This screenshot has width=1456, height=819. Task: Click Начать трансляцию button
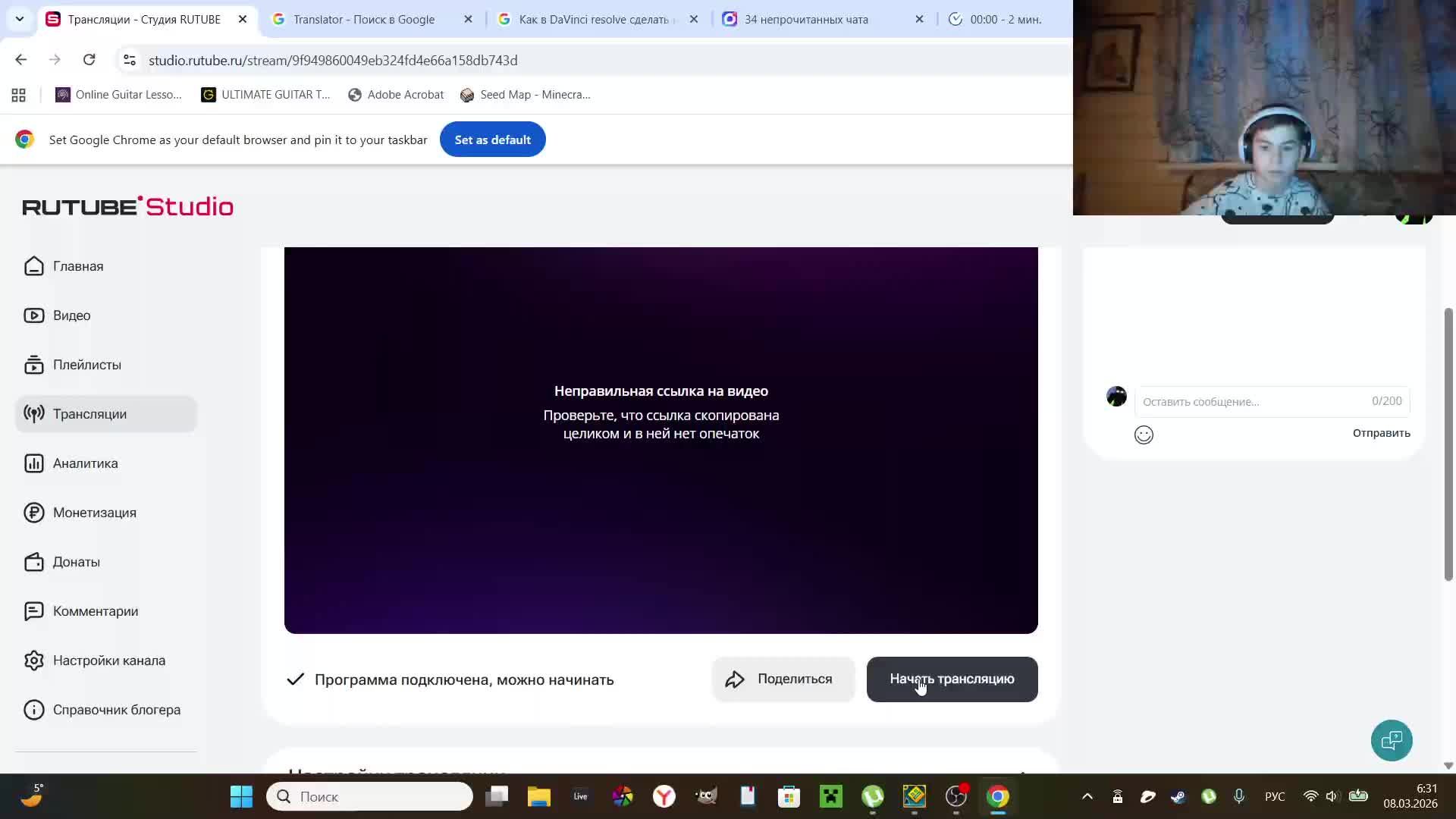click(x=952, y=679)
